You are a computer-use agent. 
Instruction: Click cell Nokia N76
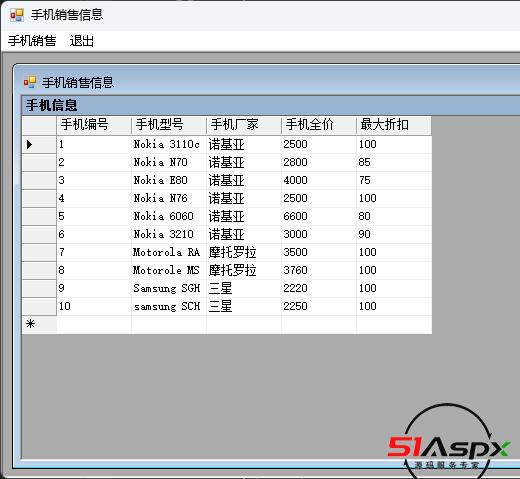(169, 198)
